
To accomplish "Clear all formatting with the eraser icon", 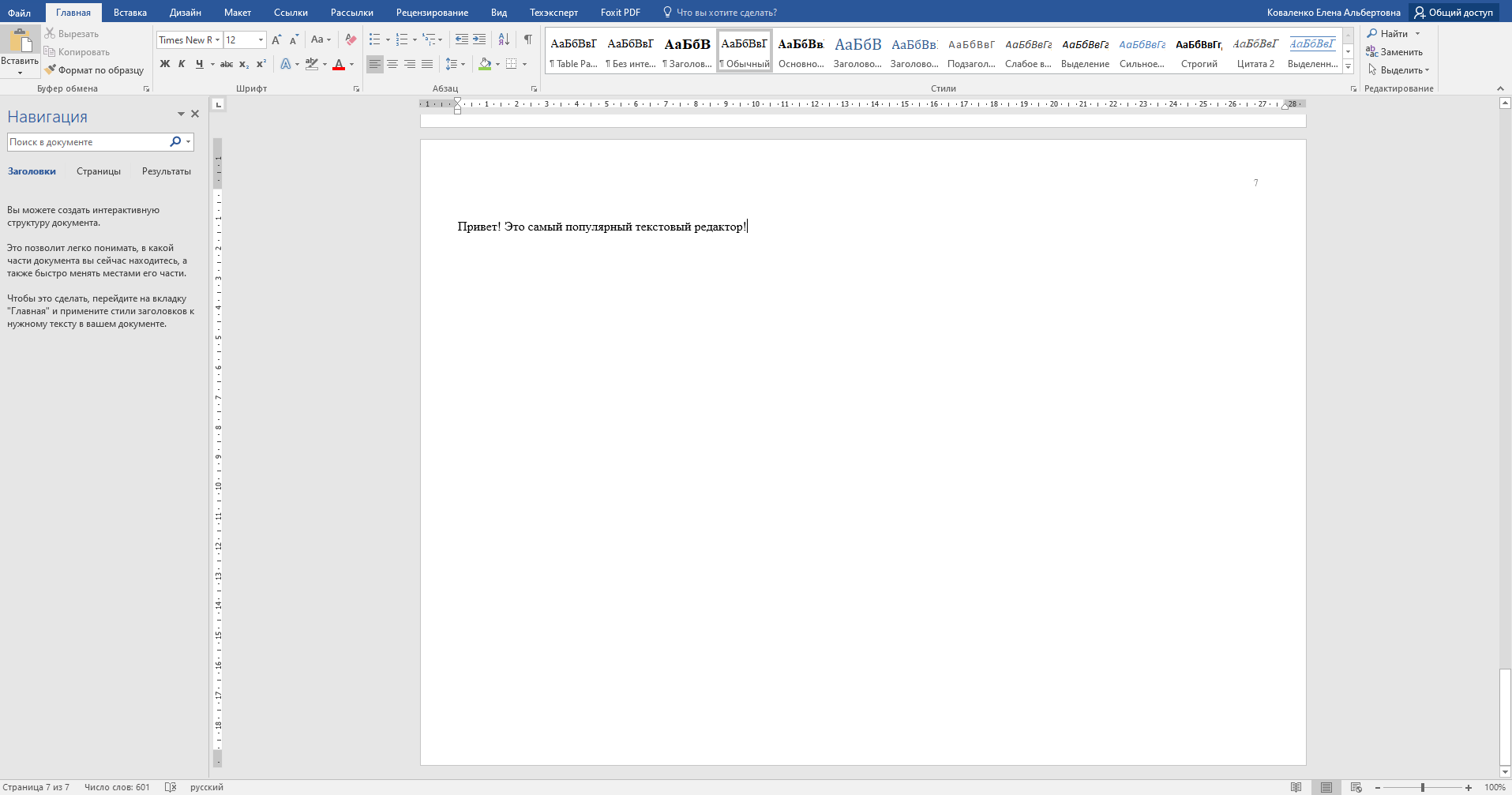I will point(351,39).
